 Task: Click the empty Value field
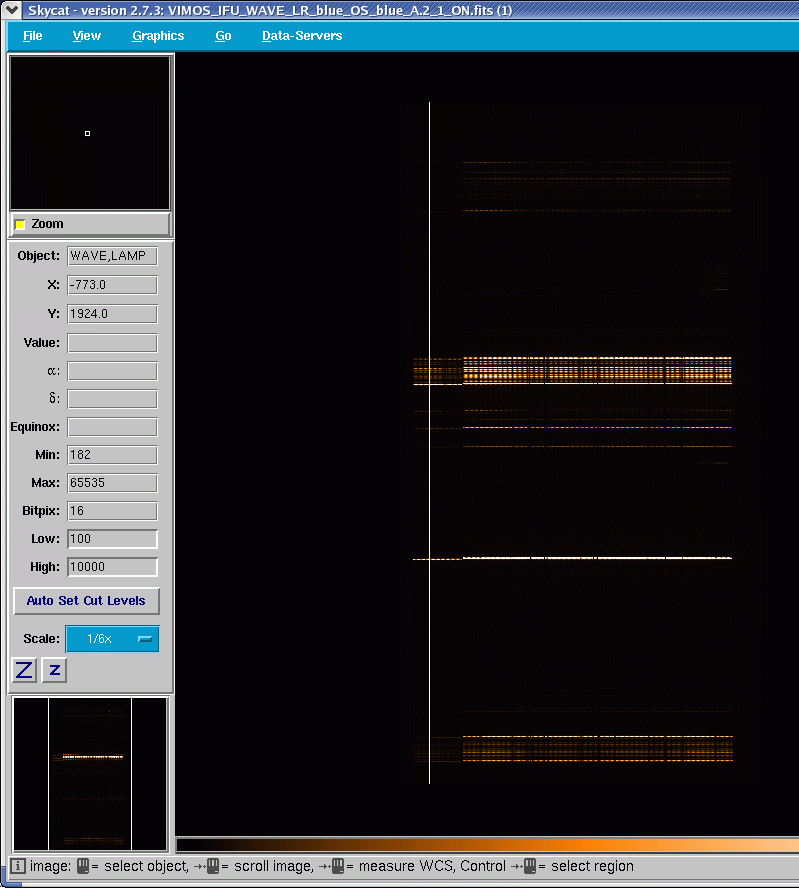pyautogui.click(x=112, y=343)
